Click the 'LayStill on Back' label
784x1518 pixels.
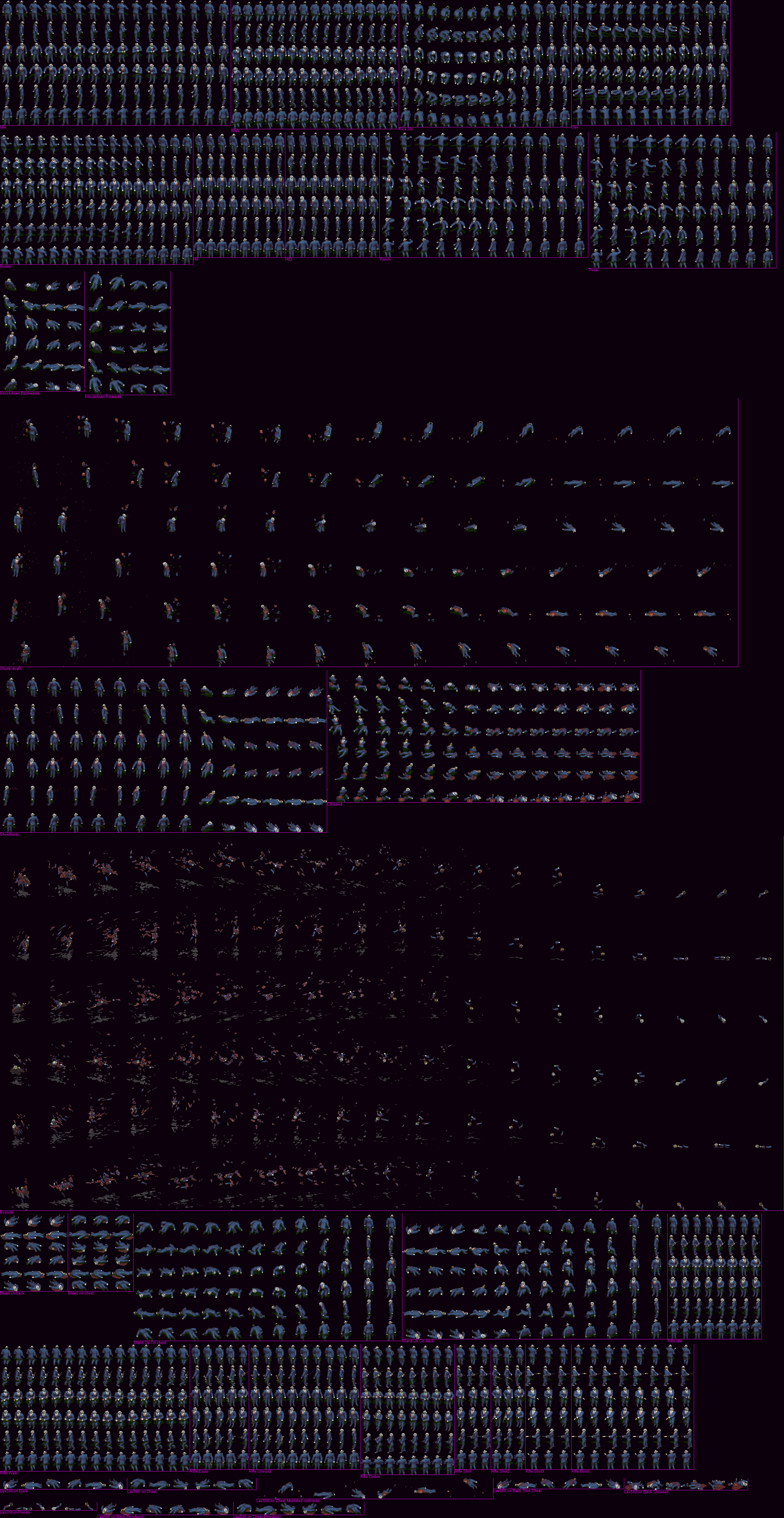pos(14,1491)
